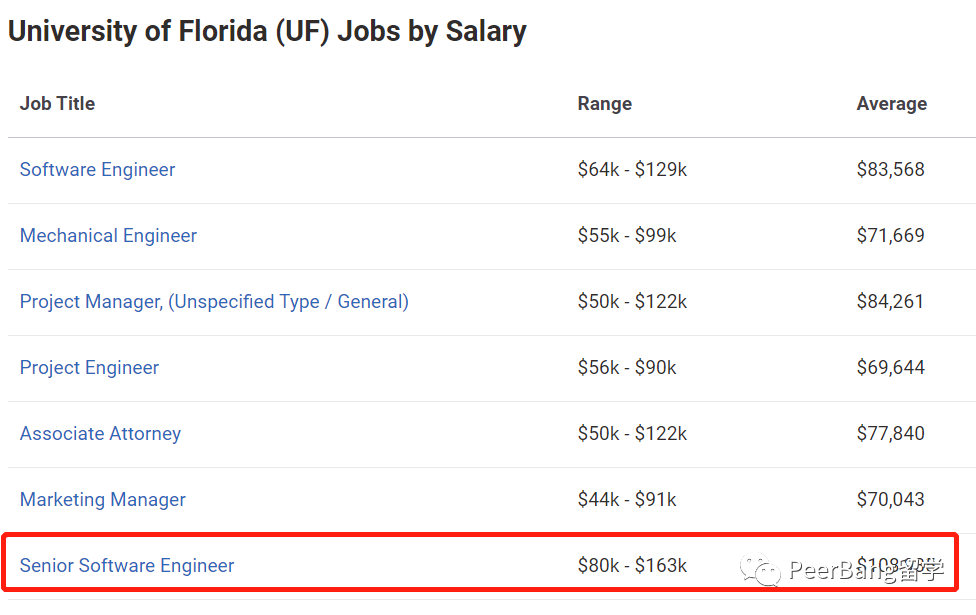Viewport: 976px width, 615px height.
Task: Click the $77,840 average salary
Action: (890, 433)
